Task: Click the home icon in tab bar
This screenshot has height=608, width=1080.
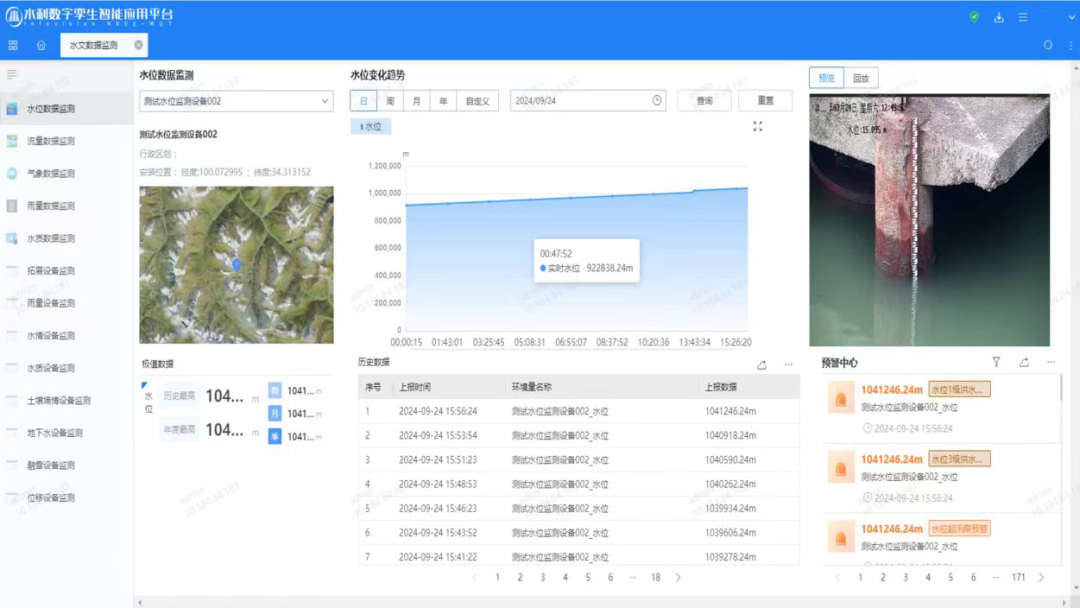Action: pyautogui.click(x=41, y=45)
